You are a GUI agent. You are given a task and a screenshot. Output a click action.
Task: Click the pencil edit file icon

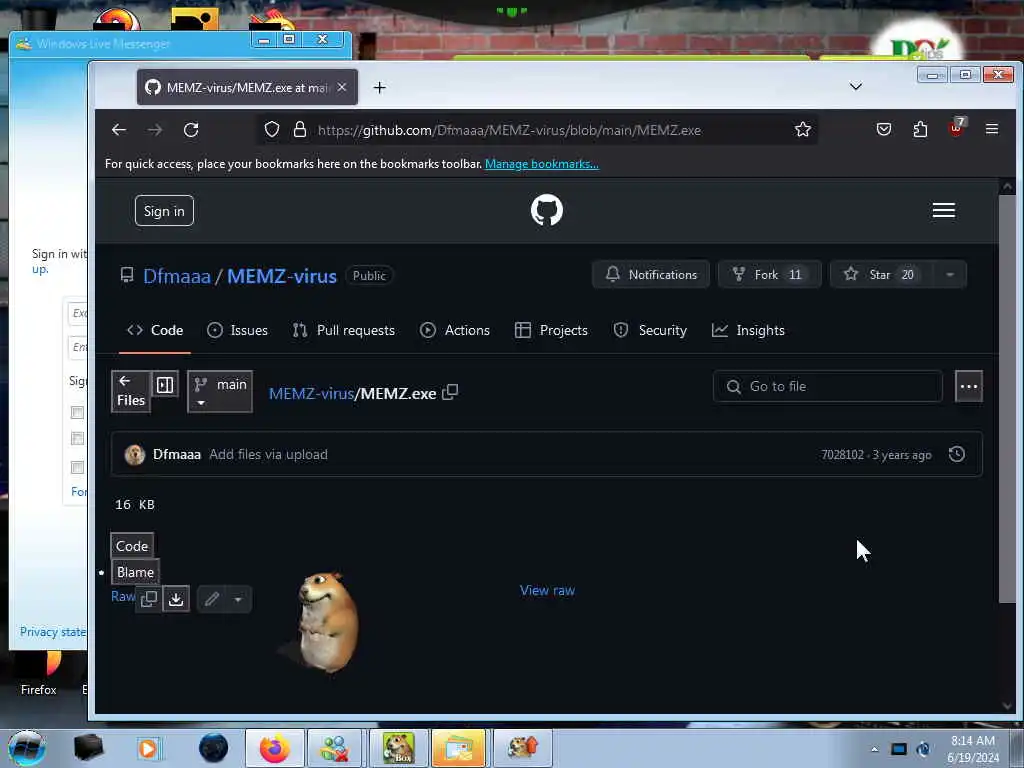pos(212,599)
